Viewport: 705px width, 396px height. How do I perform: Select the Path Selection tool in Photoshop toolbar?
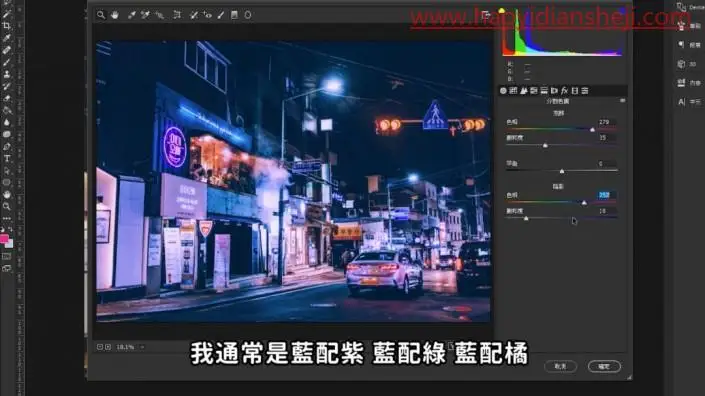(7, 170)
